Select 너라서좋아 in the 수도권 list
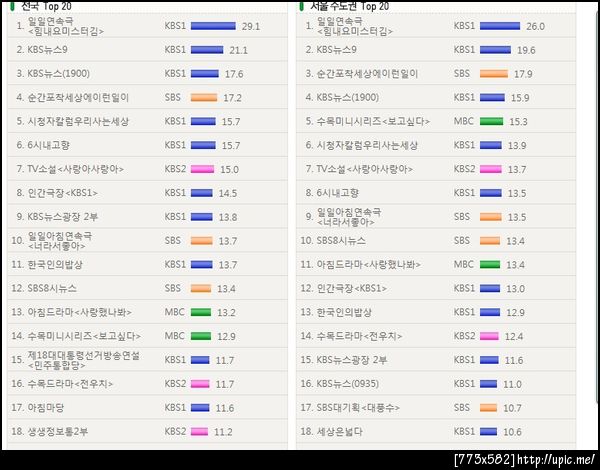Screen dimensions: 600x470 346,222
